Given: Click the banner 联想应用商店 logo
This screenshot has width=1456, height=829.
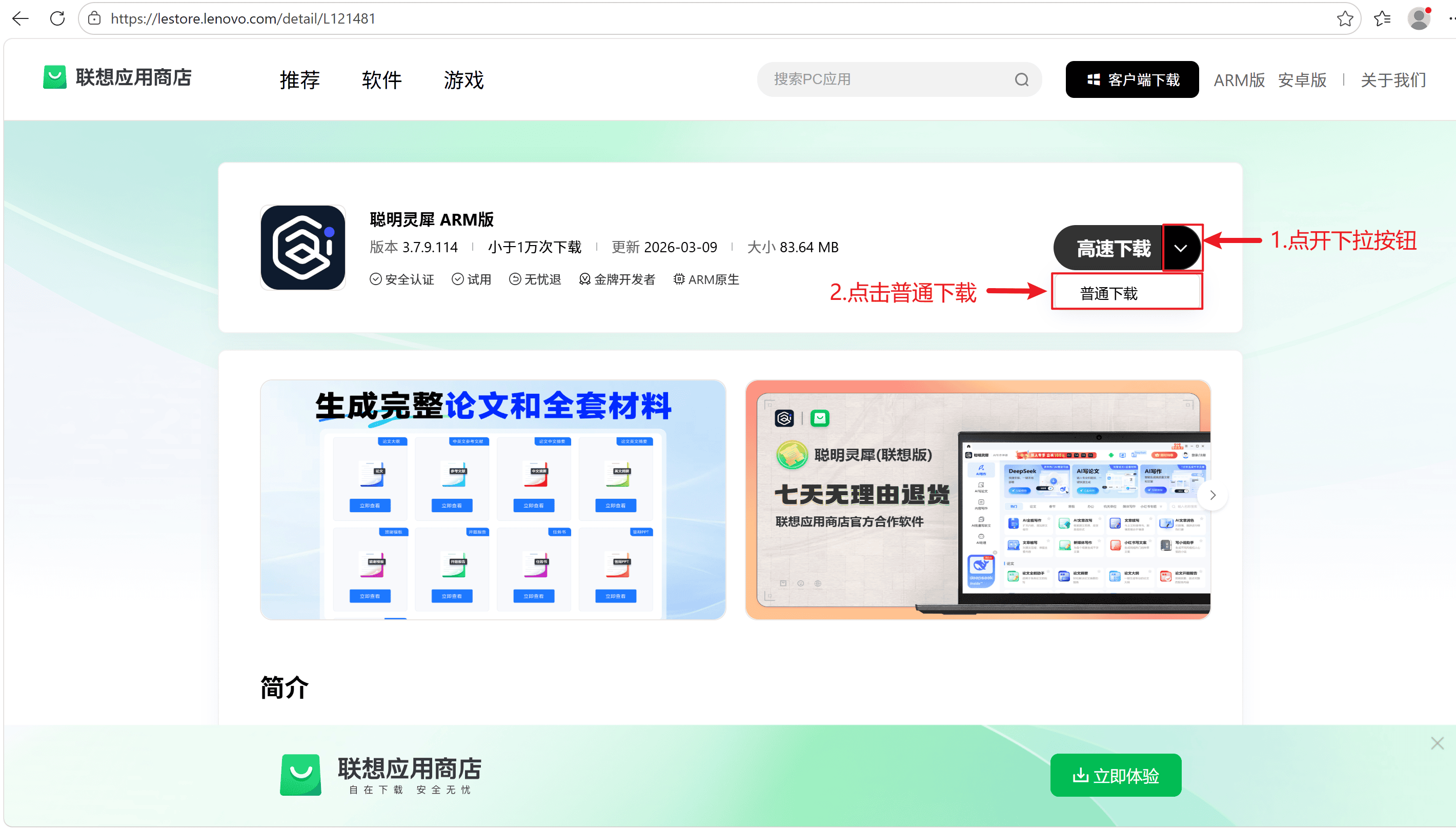Looking at the screenshot, I should (x=381, y=774).
